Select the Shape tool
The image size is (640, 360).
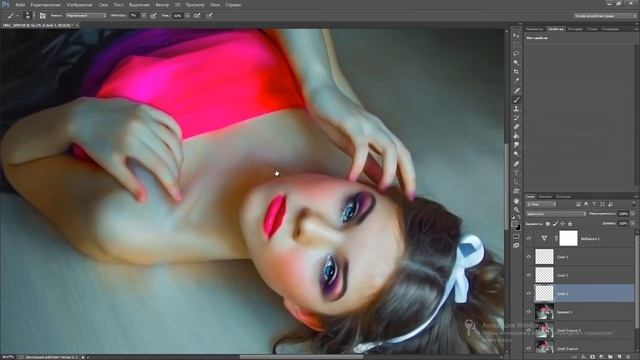point(516,191)
